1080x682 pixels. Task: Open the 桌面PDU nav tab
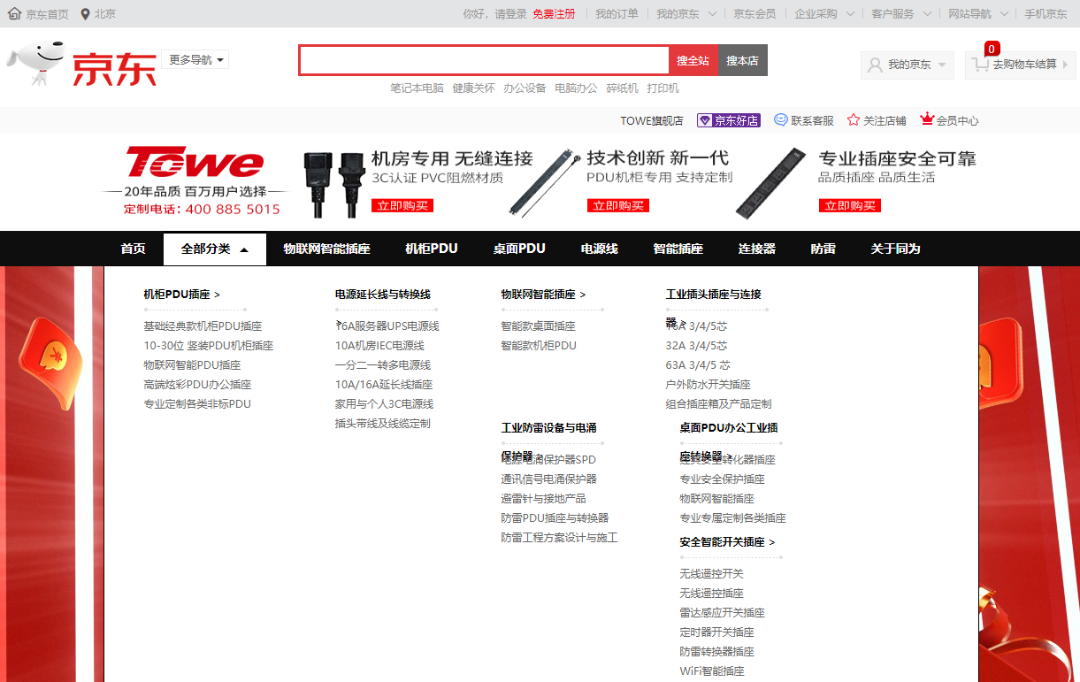519,249
